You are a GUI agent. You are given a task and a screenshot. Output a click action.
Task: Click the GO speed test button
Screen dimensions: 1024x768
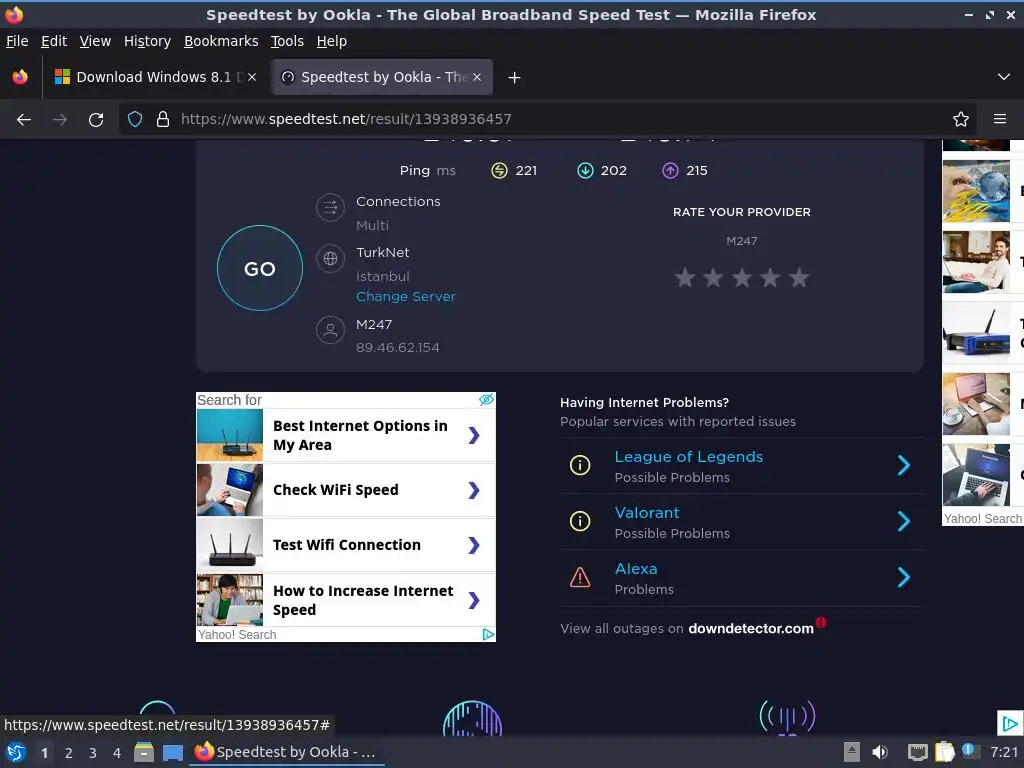[260, 268]
